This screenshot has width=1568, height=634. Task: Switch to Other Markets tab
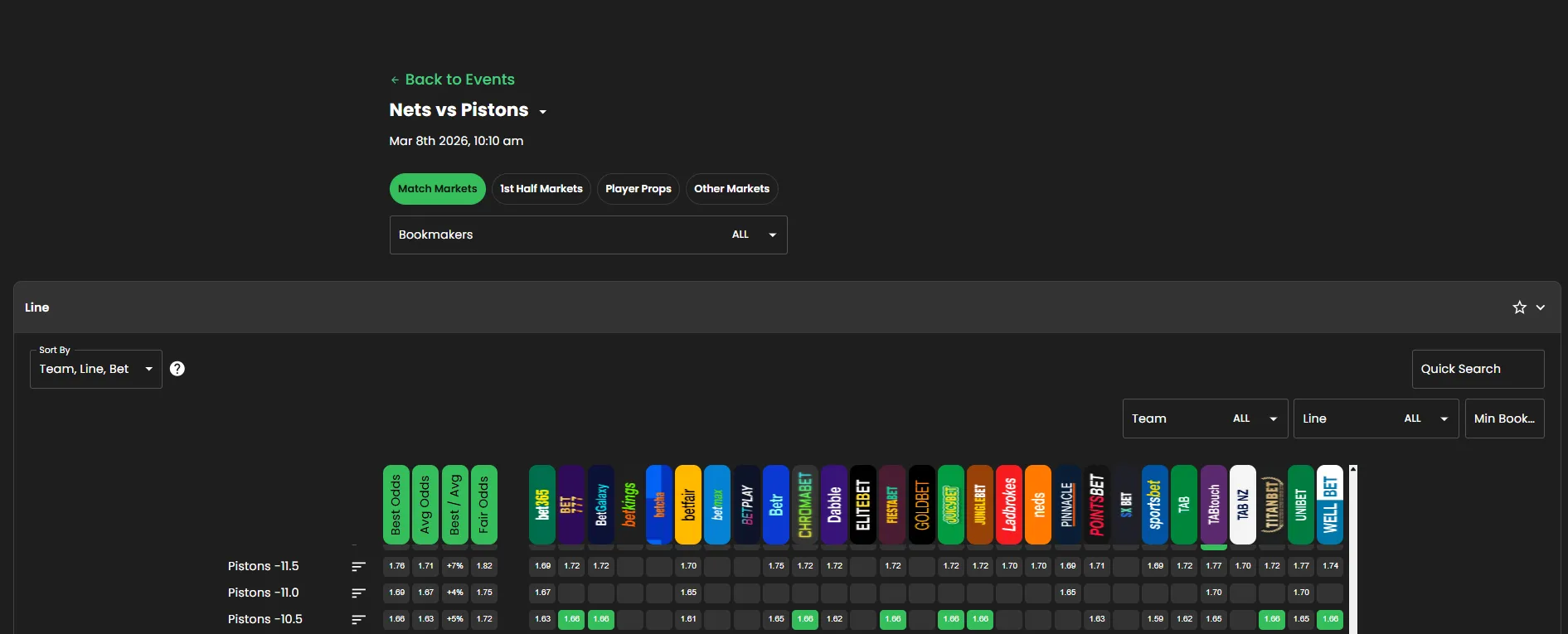pyautogui.click(x=732, y=189)
